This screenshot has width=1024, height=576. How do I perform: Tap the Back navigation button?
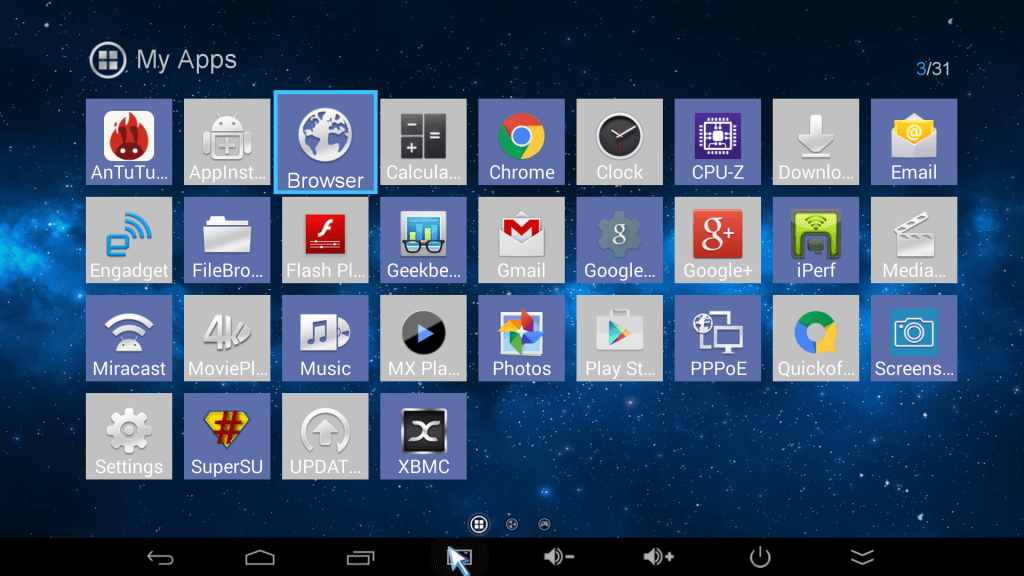pyautogui.click(x=160, y=557)
